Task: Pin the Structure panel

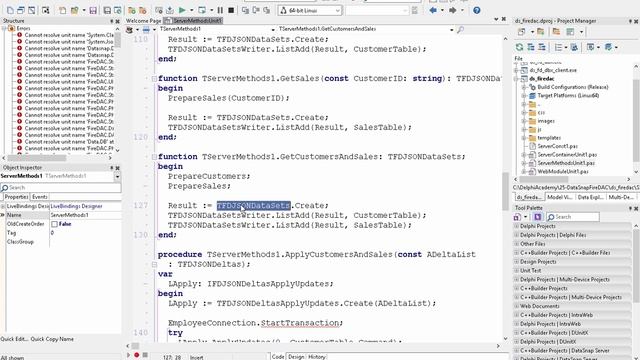Action: (x=111, y=21)
